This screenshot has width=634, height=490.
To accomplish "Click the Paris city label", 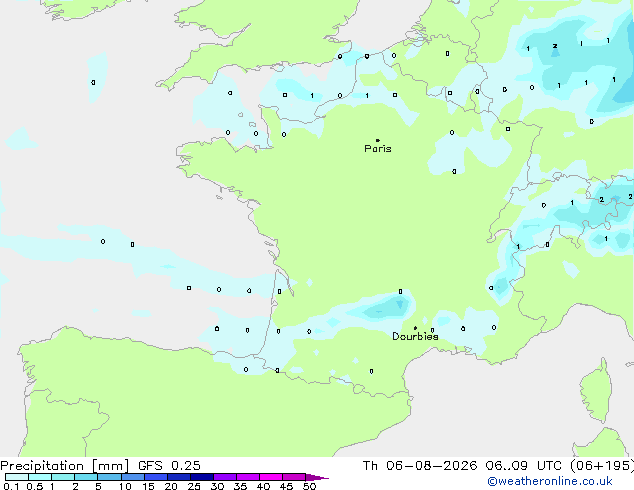I will coord(378,149).
